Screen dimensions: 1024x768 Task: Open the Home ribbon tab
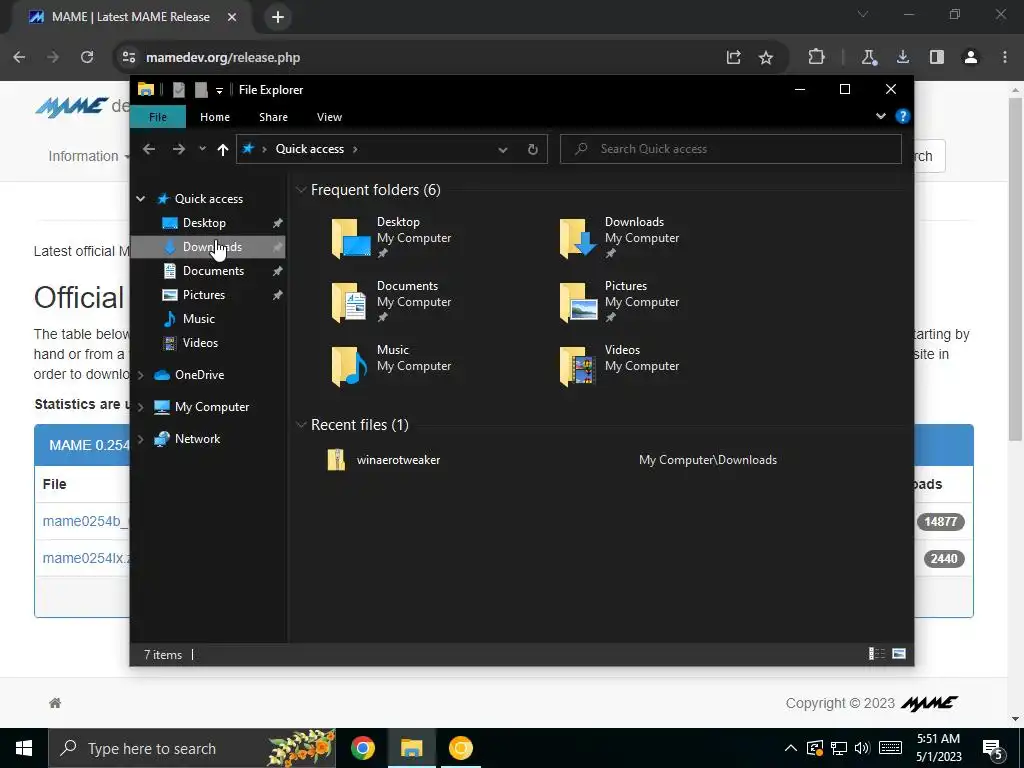click(x=215, y=117)
